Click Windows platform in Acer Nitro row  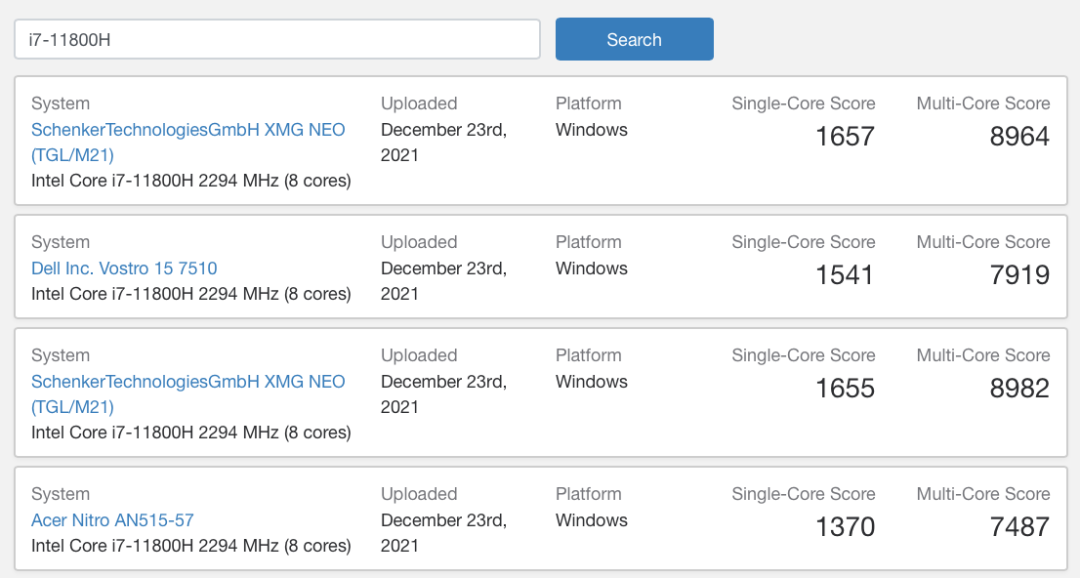[x=591, y=520]
